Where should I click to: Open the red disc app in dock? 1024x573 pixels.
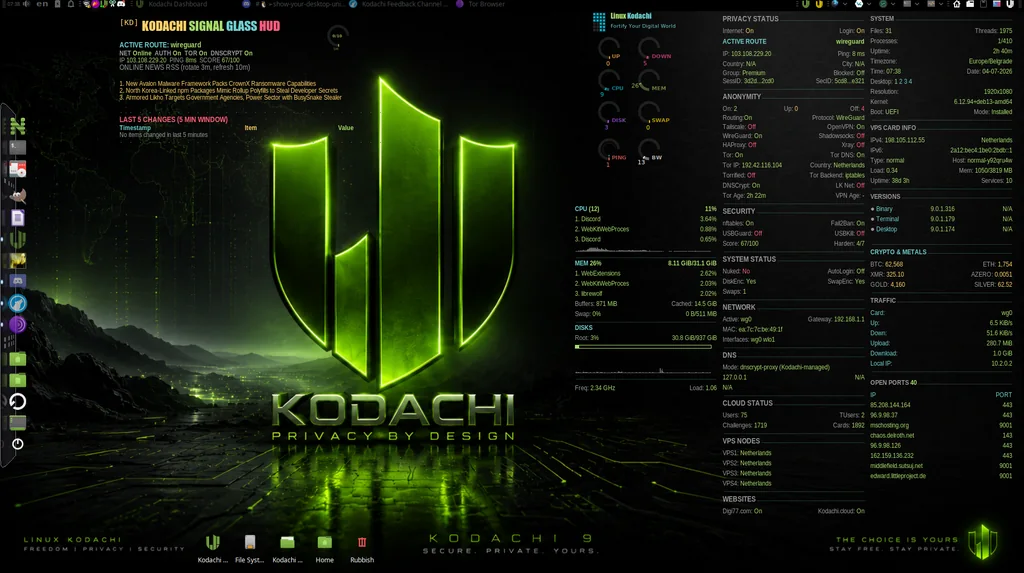click(x=18, y=169)
